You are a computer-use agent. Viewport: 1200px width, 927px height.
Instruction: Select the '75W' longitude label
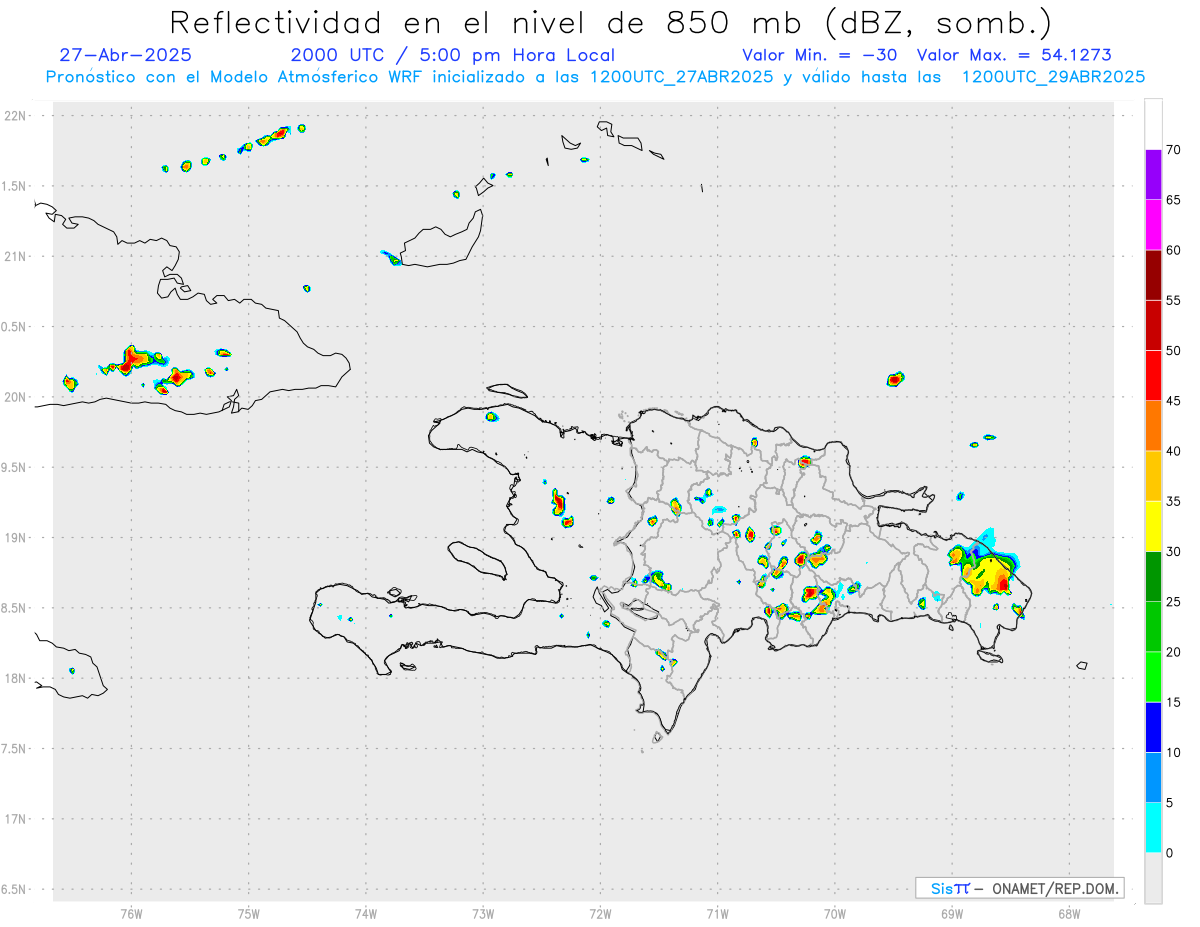[248, 913]
